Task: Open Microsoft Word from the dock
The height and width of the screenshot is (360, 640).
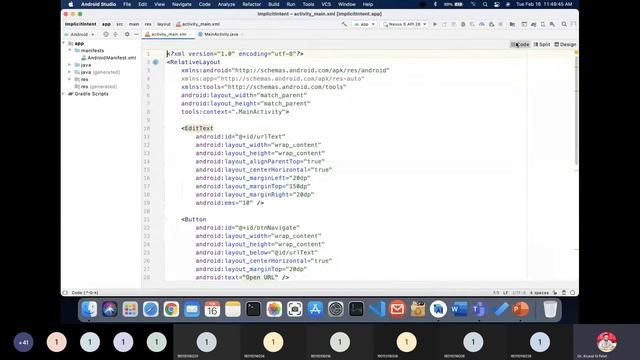Action: click(459, 309)
